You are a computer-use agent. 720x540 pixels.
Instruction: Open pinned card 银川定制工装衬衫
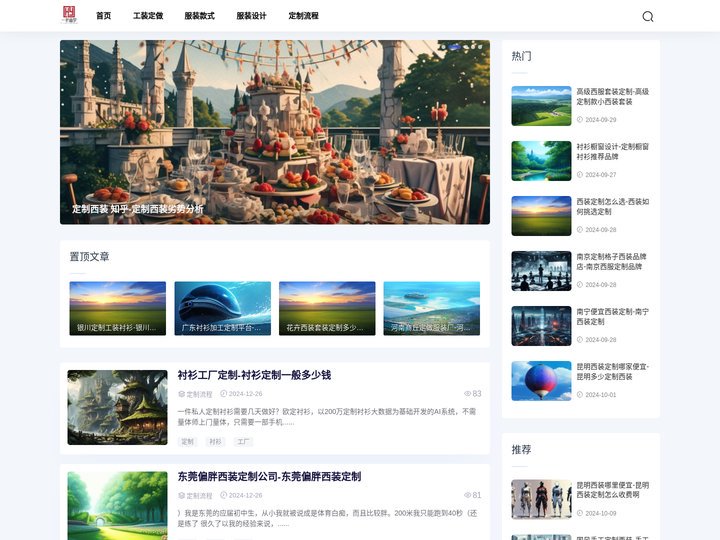click(118, 308)
